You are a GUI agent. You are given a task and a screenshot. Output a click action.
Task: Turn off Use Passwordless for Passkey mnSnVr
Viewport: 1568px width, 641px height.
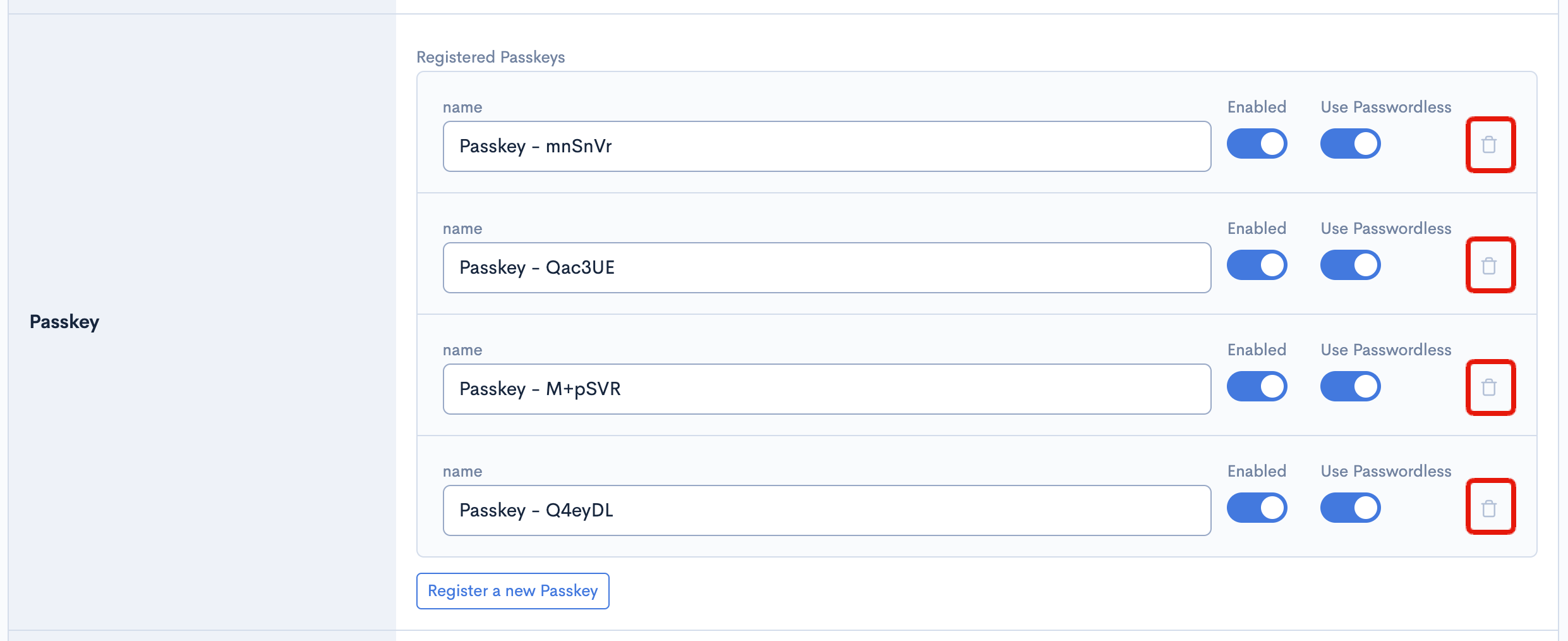1350,144
